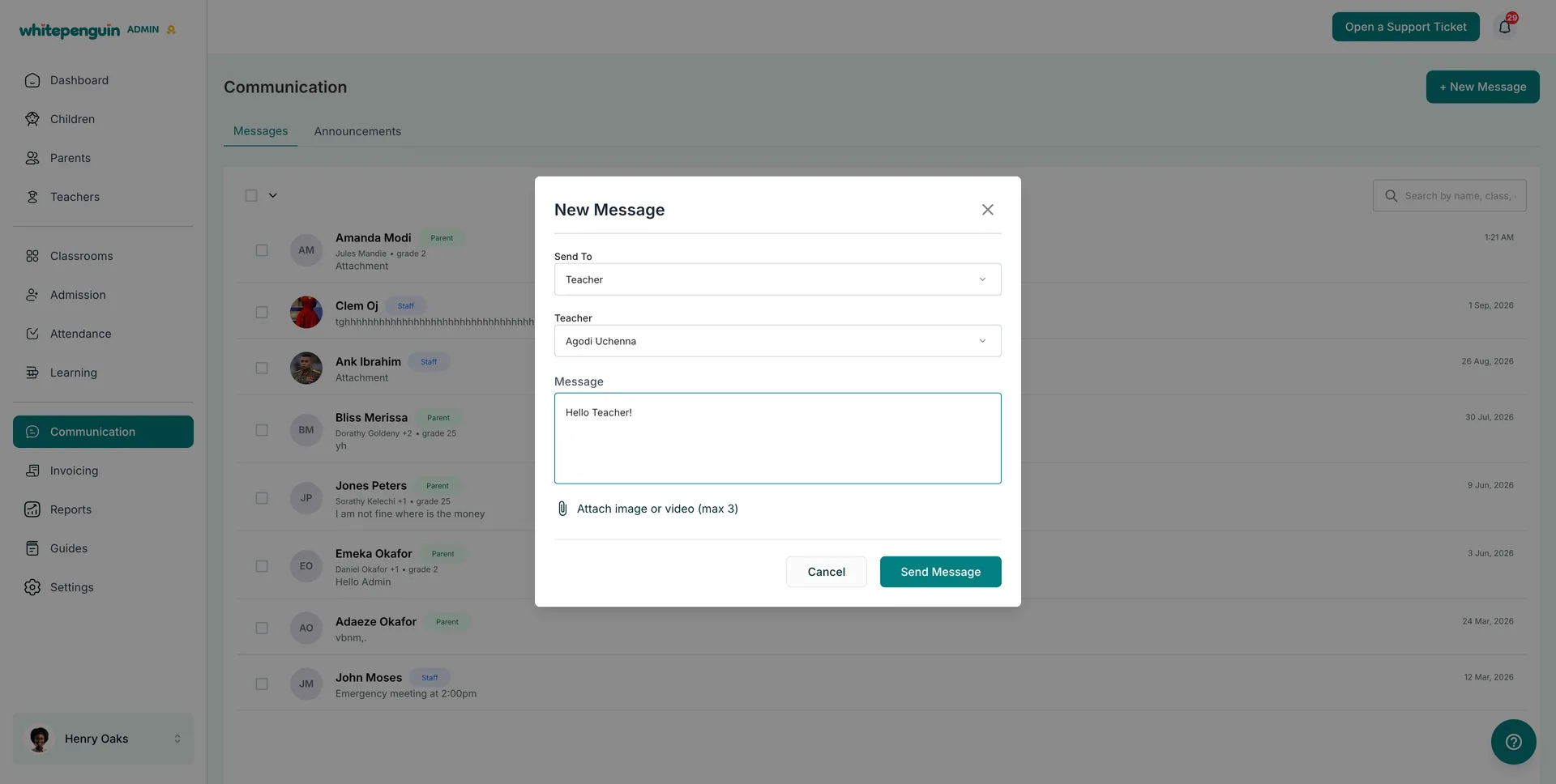Expand bulk selection chevron menu

pyautogui.click(x=273, y=195)
